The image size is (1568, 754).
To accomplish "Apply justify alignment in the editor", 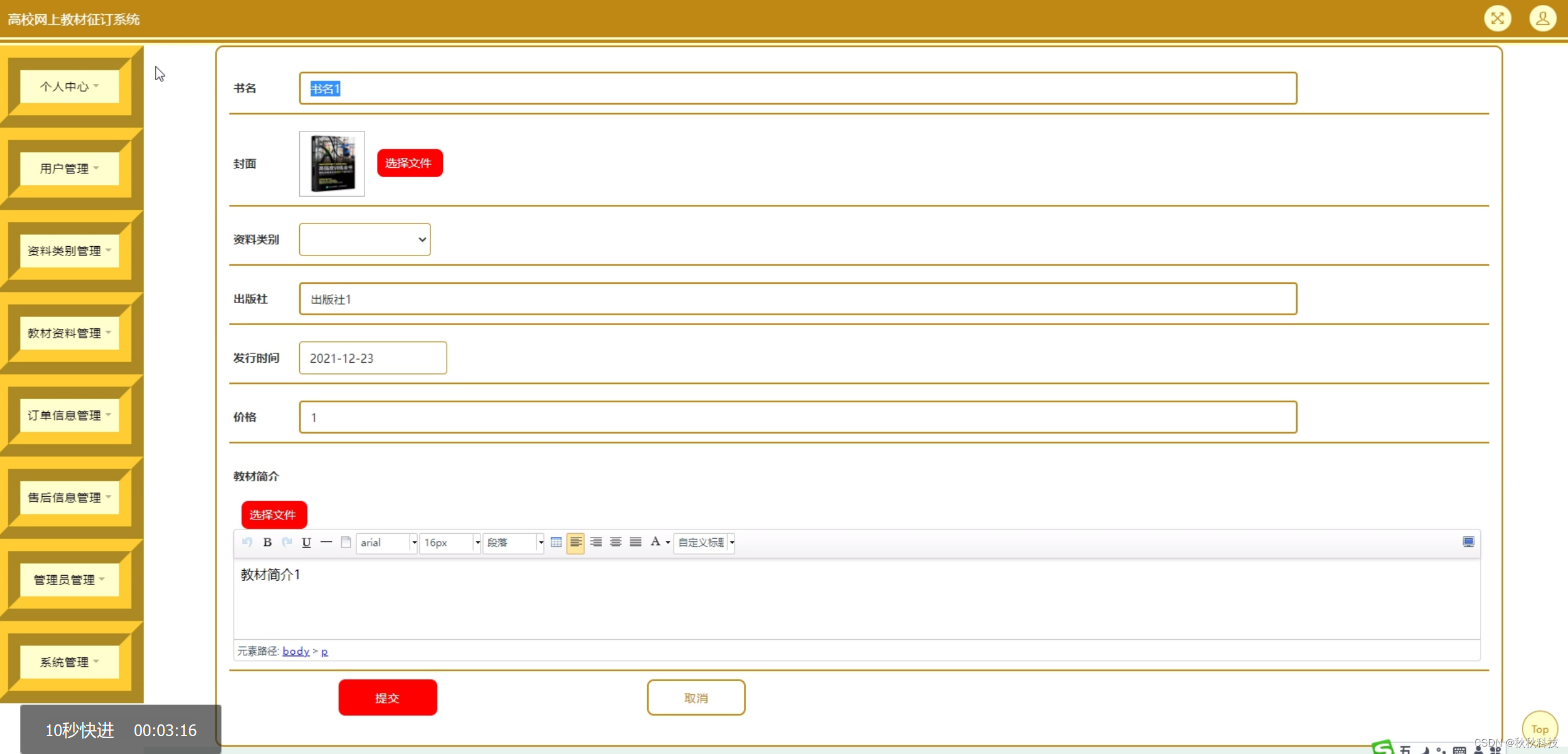I will [635, 542].
